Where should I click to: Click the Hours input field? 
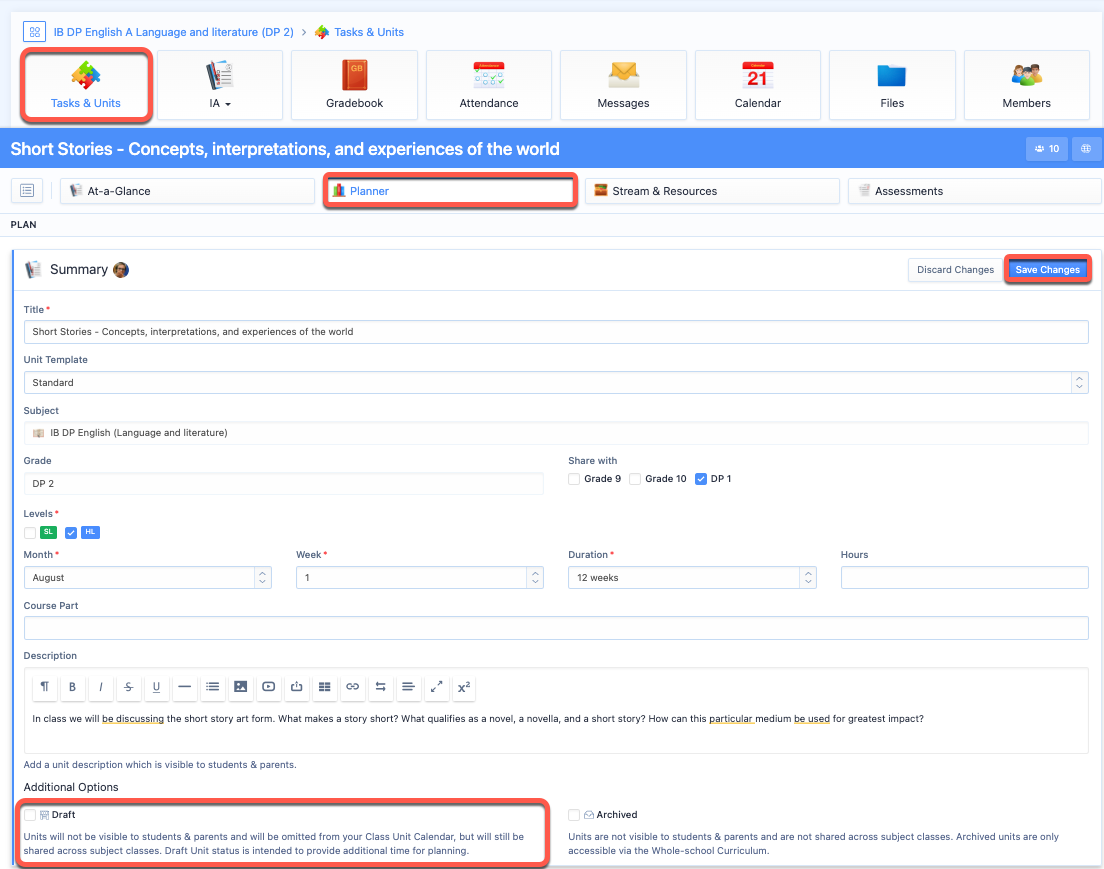click(x=965, y=577)
